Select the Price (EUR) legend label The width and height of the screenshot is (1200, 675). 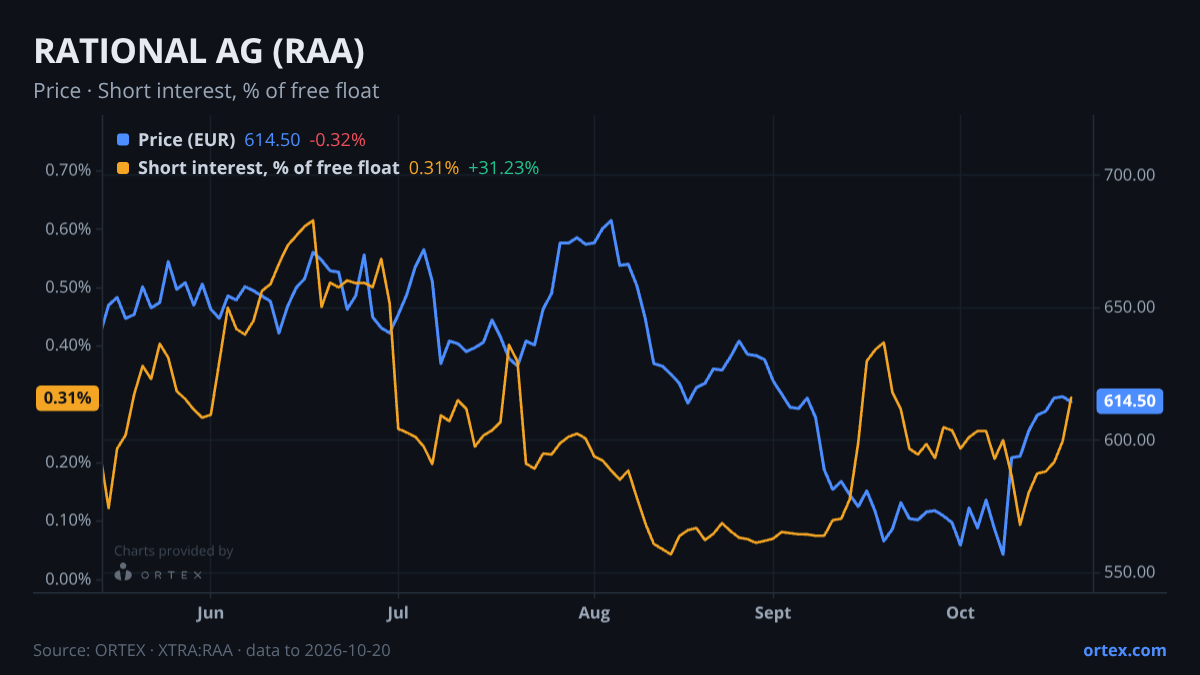[x=187, y=139]
